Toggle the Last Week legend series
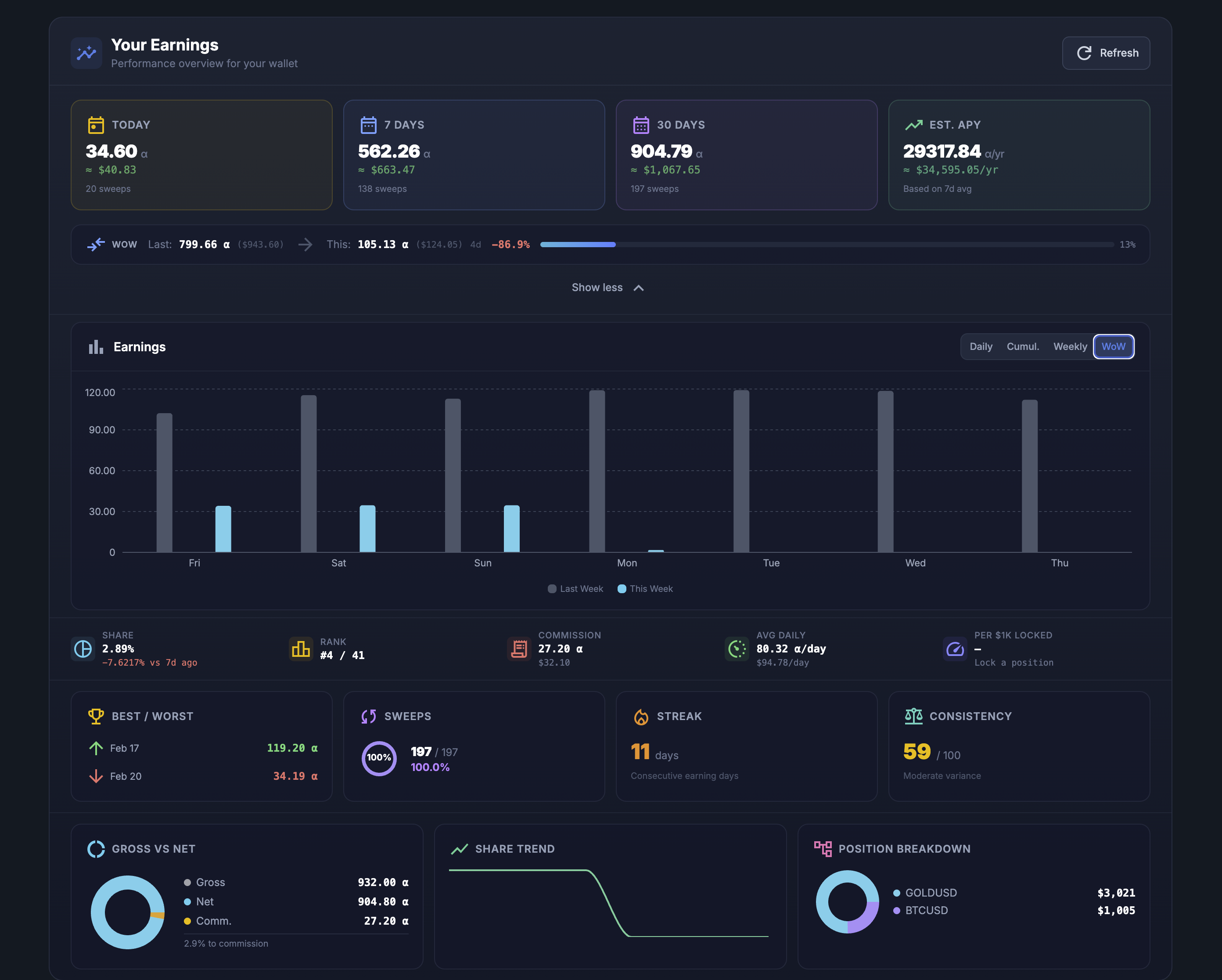The height and width of the screenshot is (980, 1222). [575, 589]
